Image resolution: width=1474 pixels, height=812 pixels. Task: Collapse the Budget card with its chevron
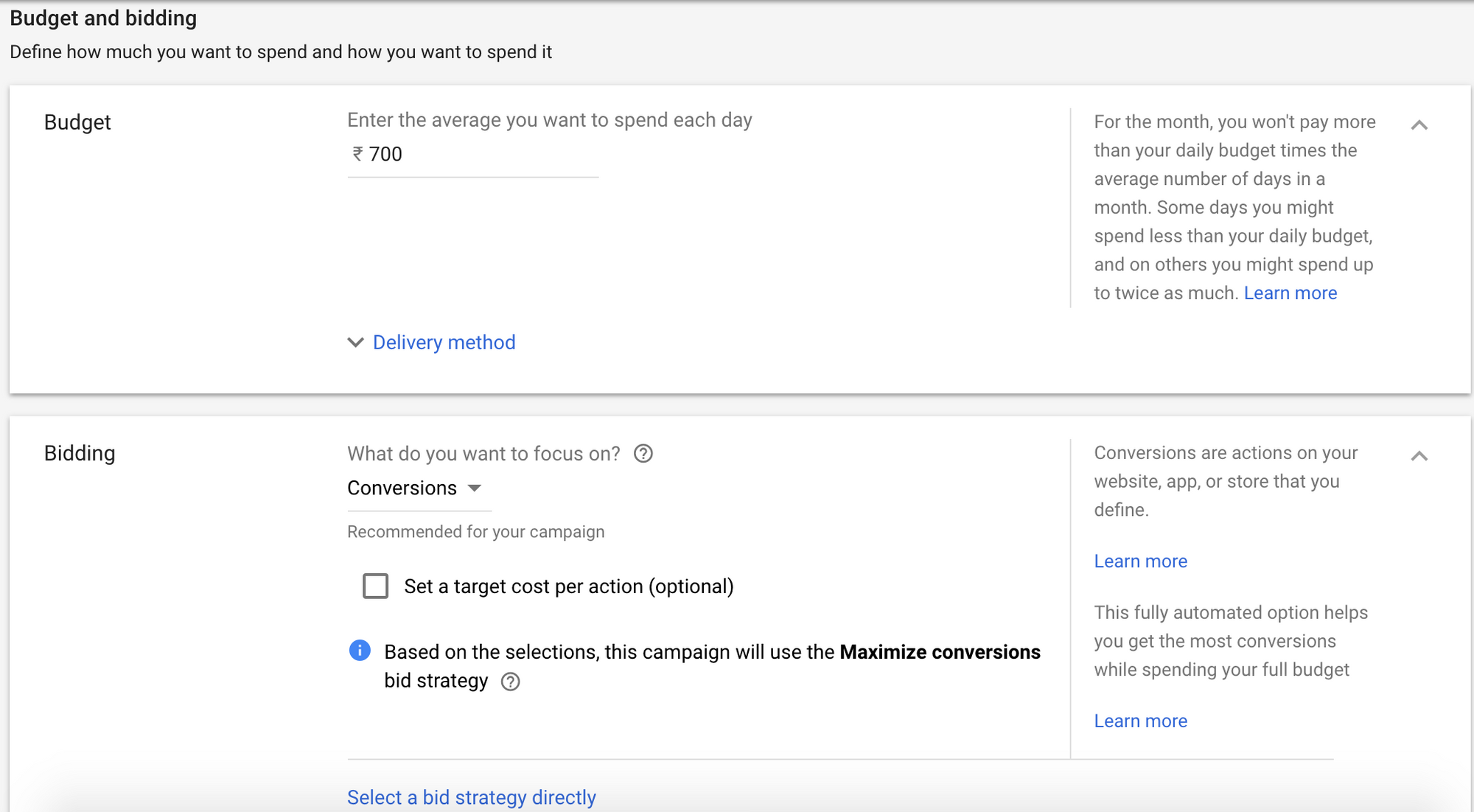click(1419, 125)
